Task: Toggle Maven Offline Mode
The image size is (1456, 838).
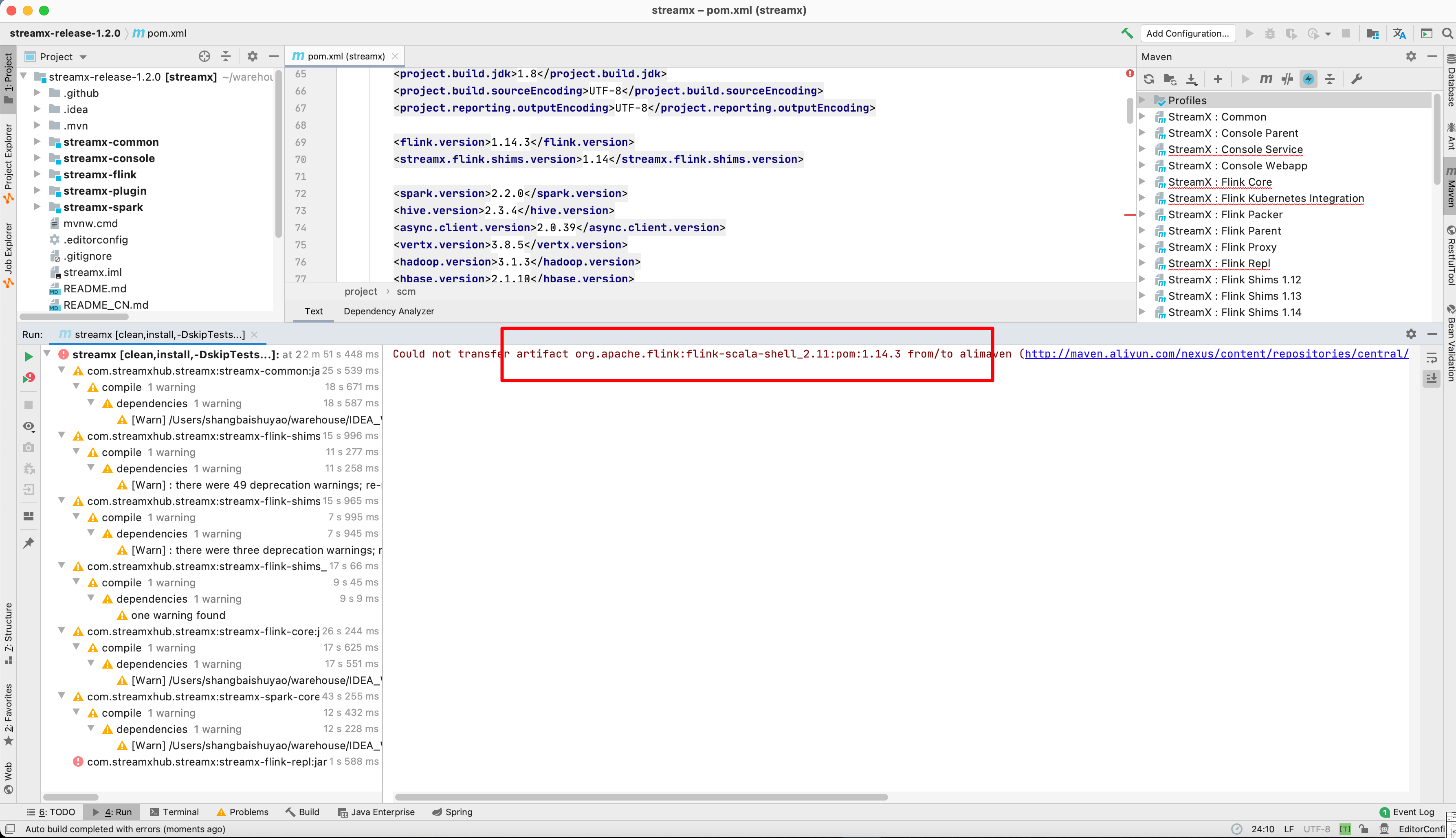Action: [1287, 79]
